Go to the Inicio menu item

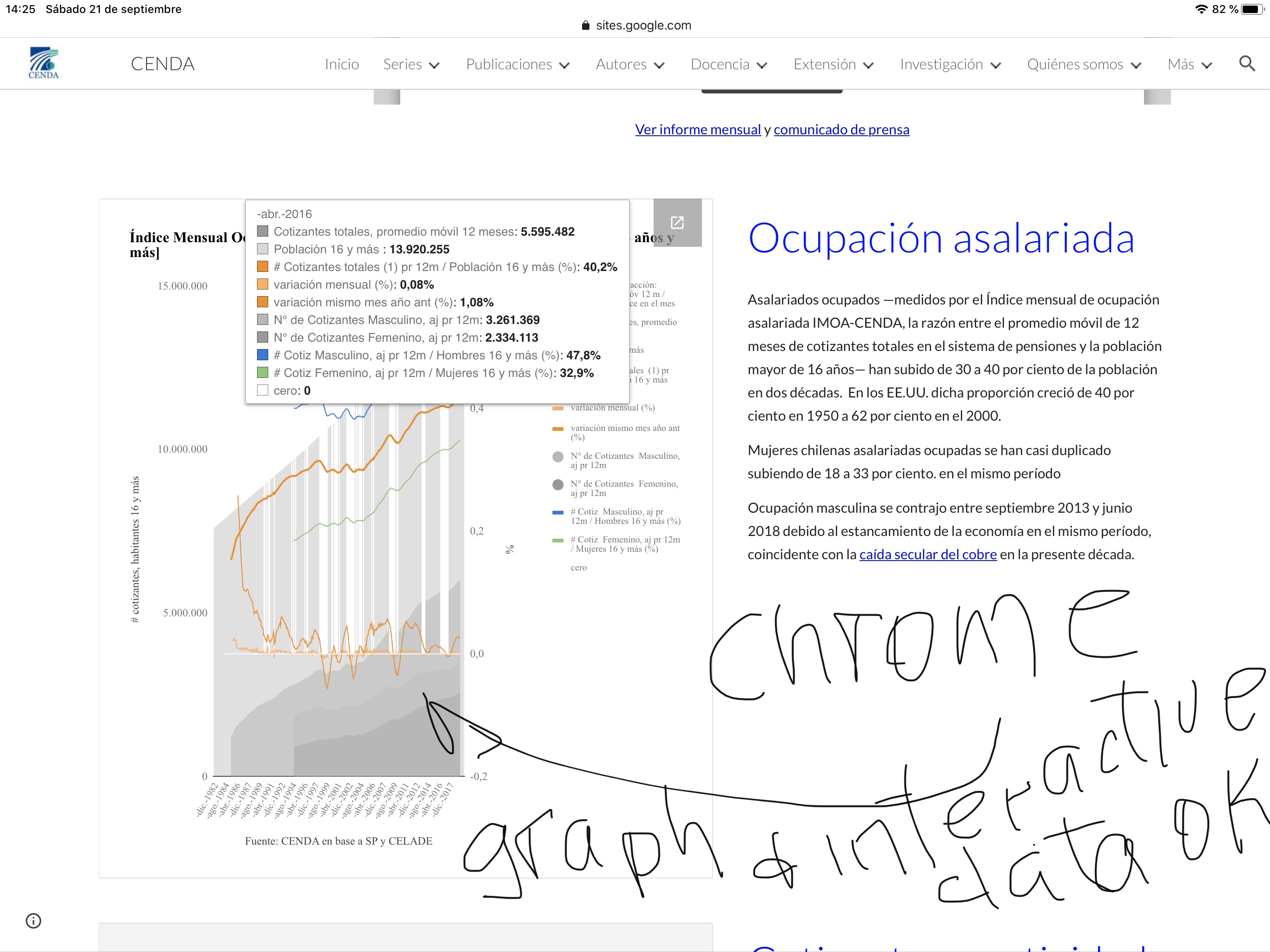342,64
